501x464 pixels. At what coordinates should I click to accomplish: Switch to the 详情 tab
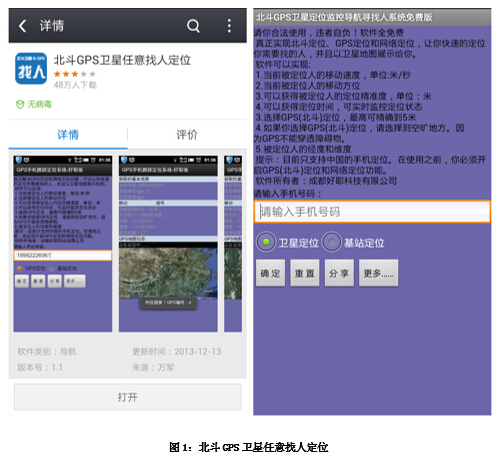(68, 135)
